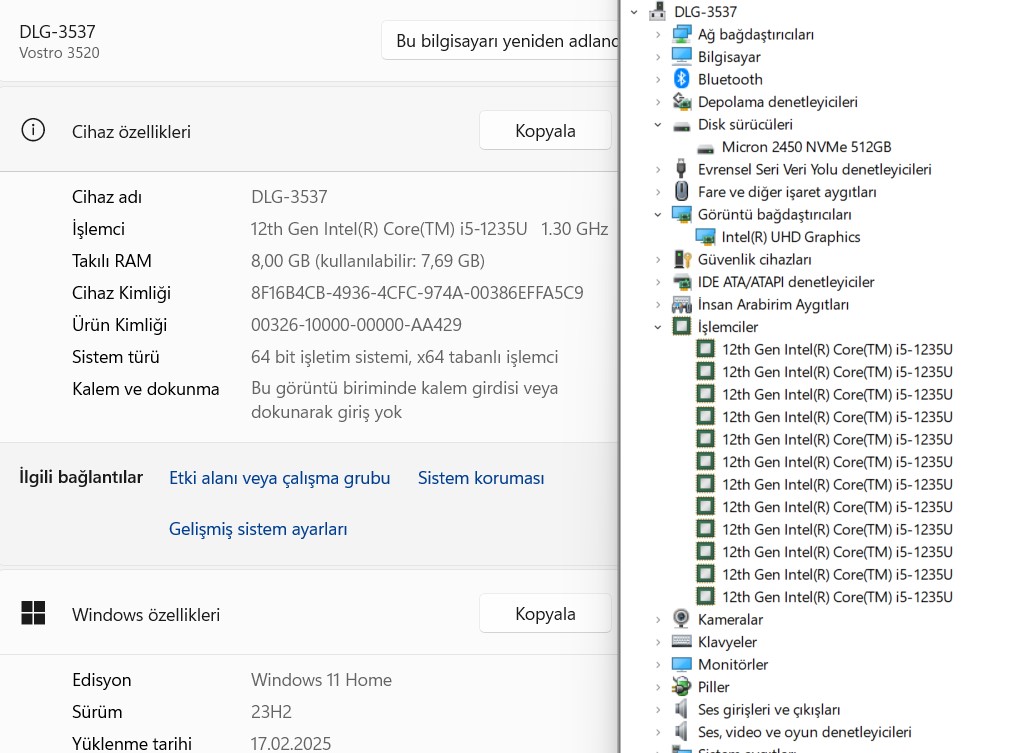Expand the Piller node arrow
Screen dimensions: 1017x753
pyautogui.click(x=658, y=687)
